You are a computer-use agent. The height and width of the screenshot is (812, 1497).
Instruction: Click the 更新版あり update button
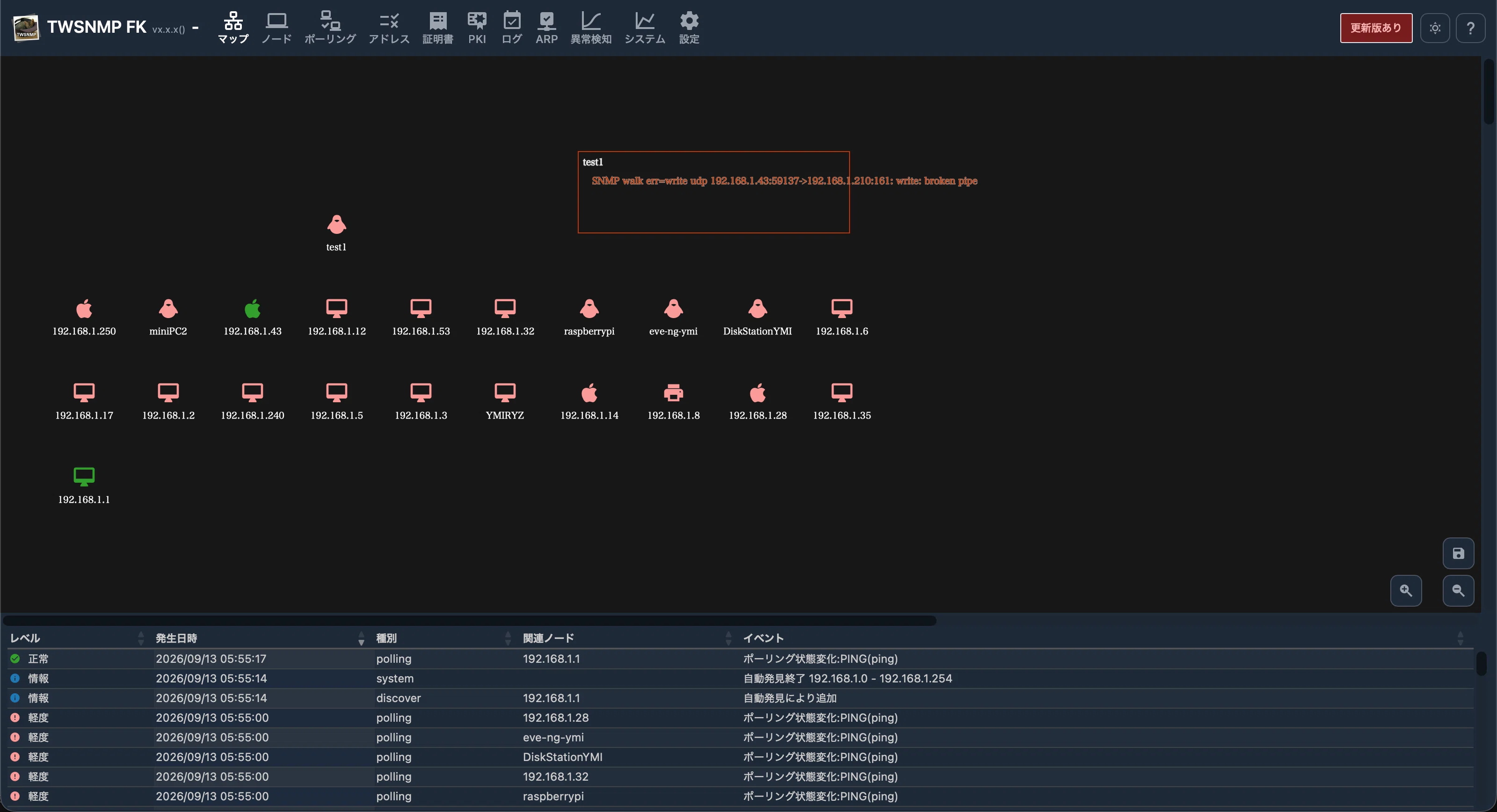[x=1375, y=28]
